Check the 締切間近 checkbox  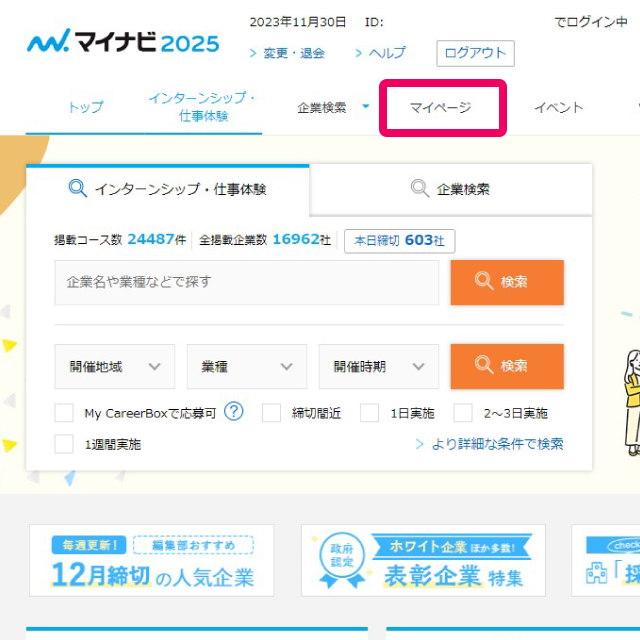click(271, 413)
